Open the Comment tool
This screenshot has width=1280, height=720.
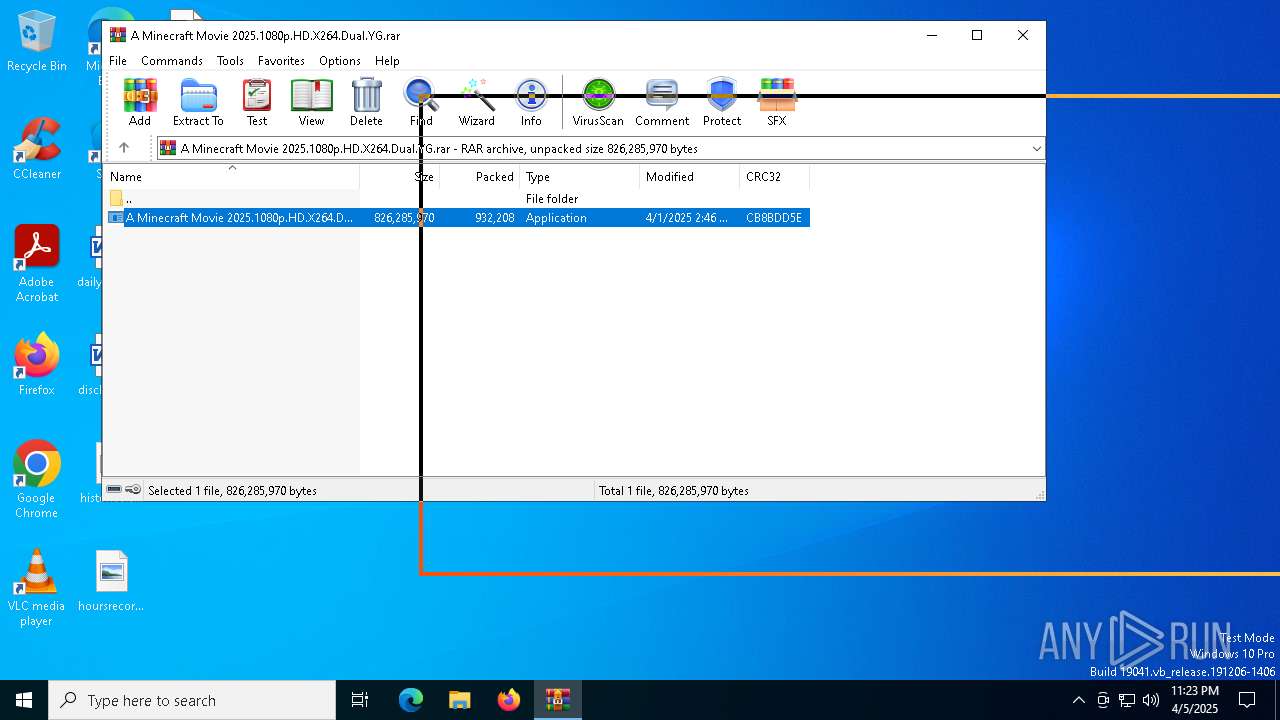click(x=662, y=102)
